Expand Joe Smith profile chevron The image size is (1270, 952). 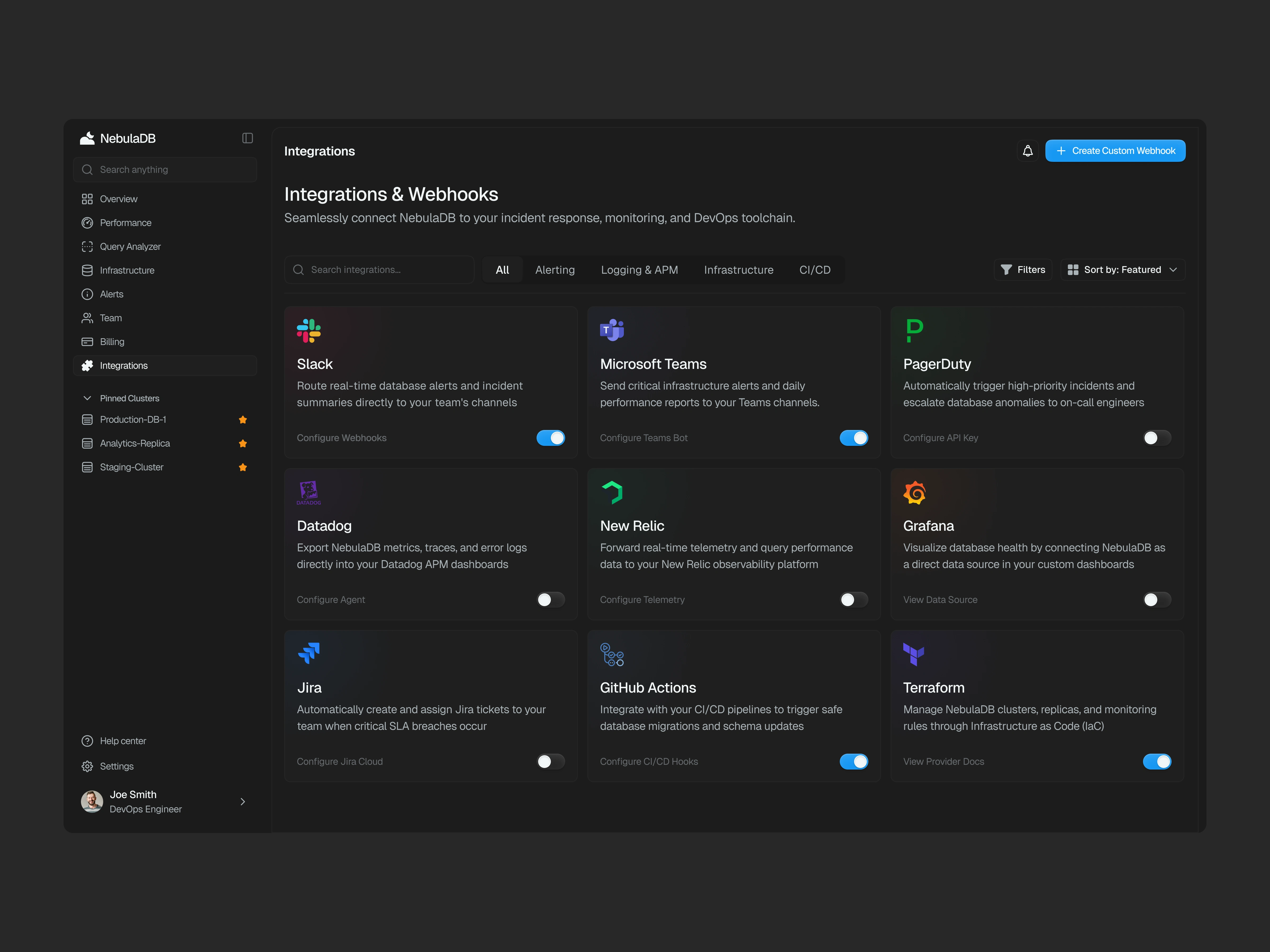tap(243, 802)
